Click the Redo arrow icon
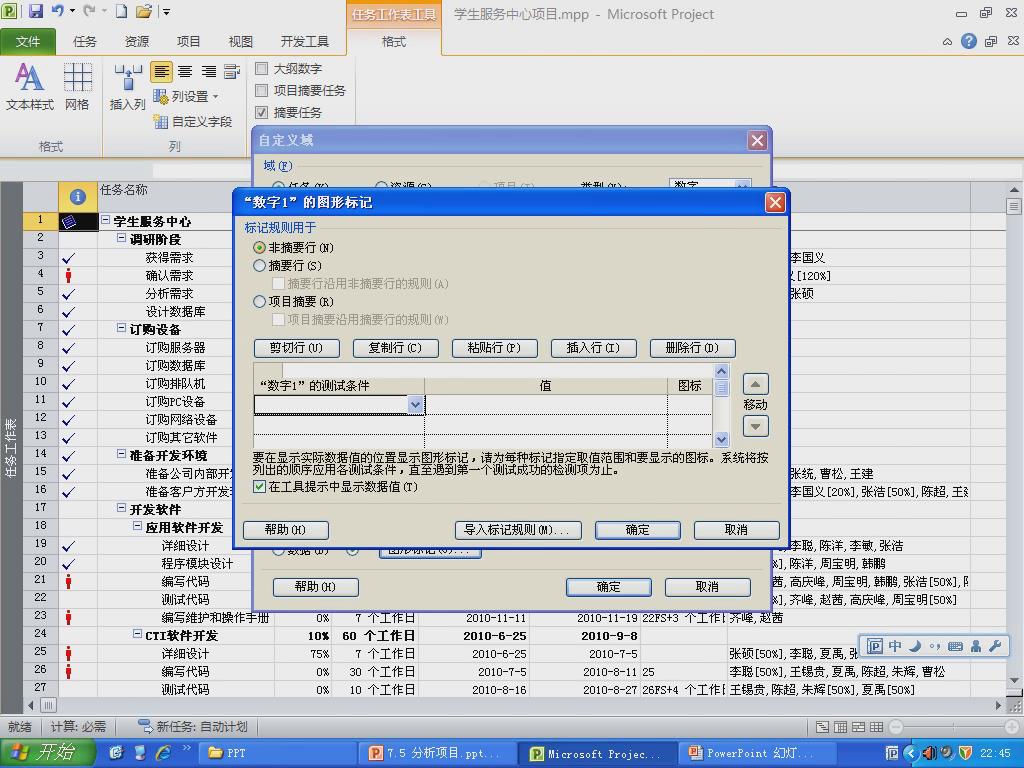 pyautogui.click(x=88, y=11)
